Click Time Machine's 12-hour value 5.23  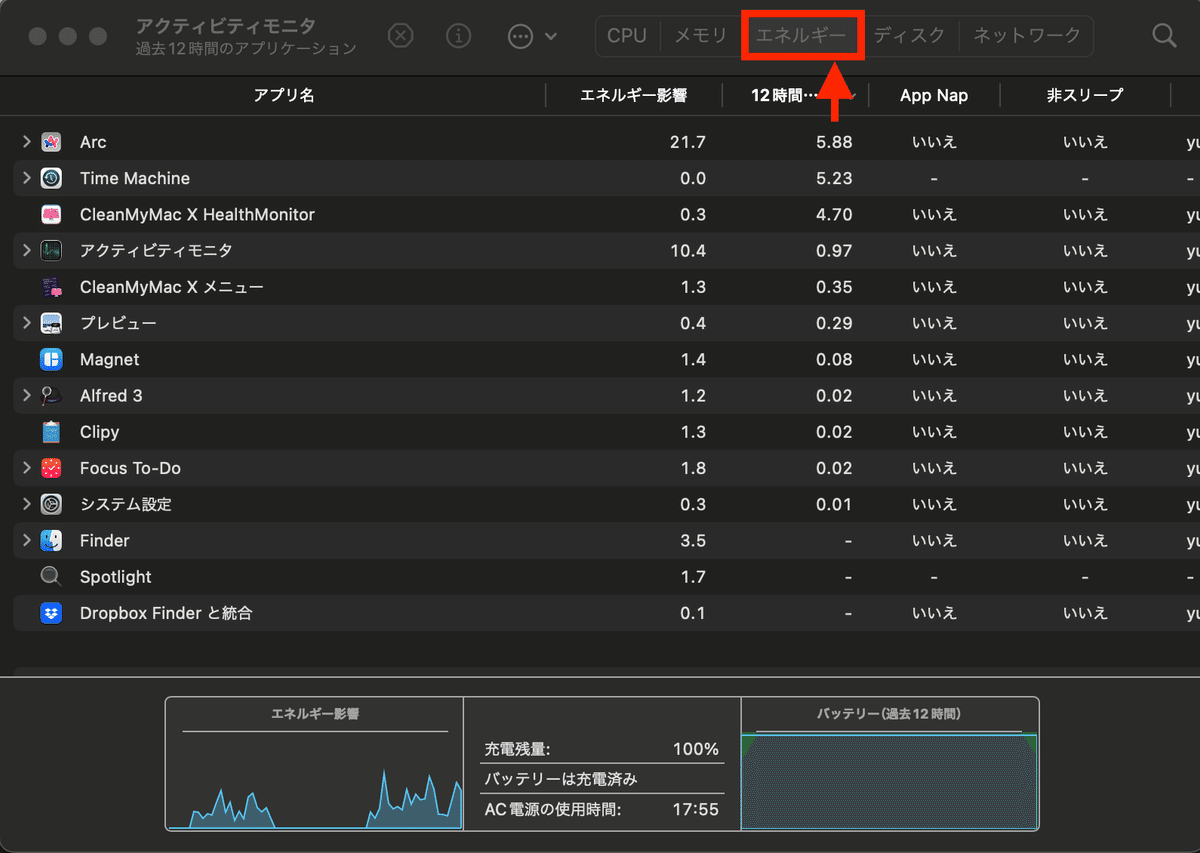point(834,178)
